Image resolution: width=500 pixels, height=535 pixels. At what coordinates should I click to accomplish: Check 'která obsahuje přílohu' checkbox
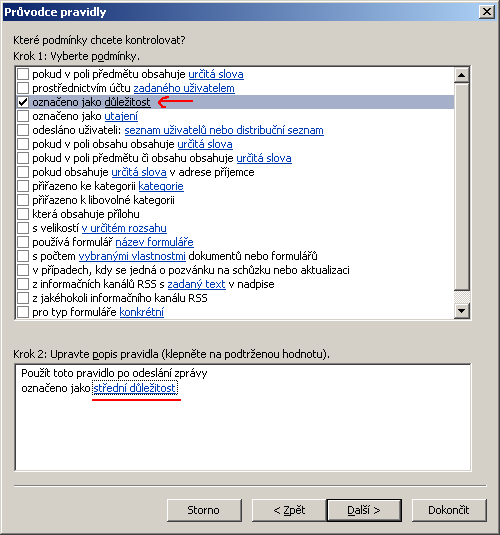click(23, 214)
